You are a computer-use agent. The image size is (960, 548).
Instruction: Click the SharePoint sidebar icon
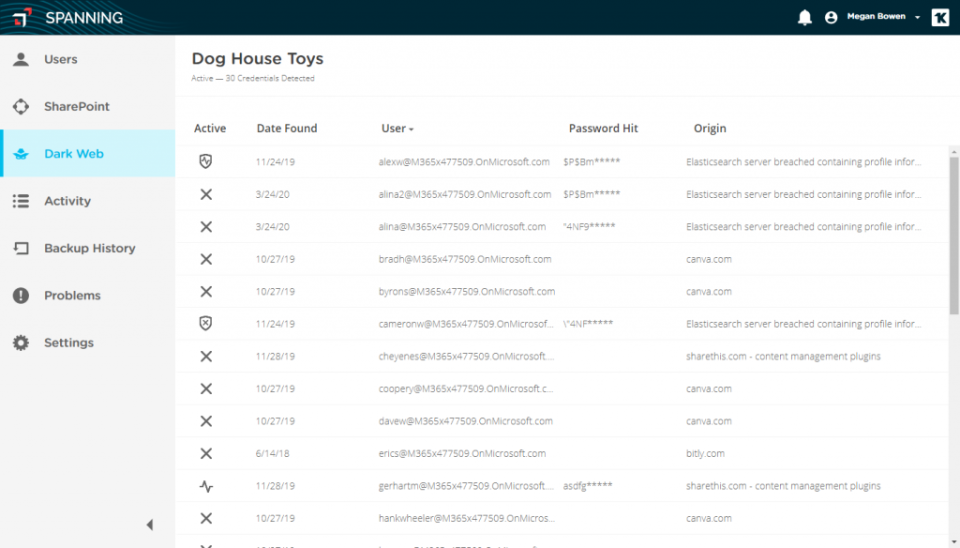pos(21,107)
